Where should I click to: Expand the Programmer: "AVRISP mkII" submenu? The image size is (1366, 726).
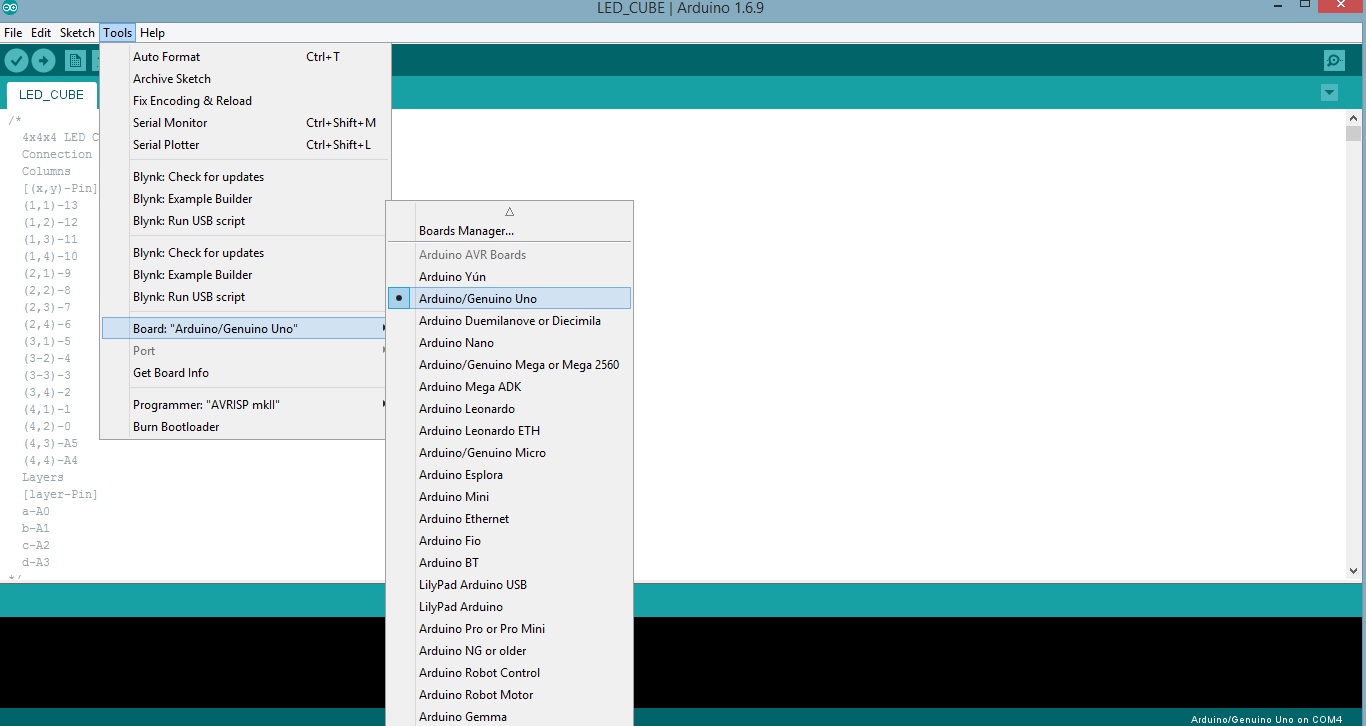[x=244, y=404]
